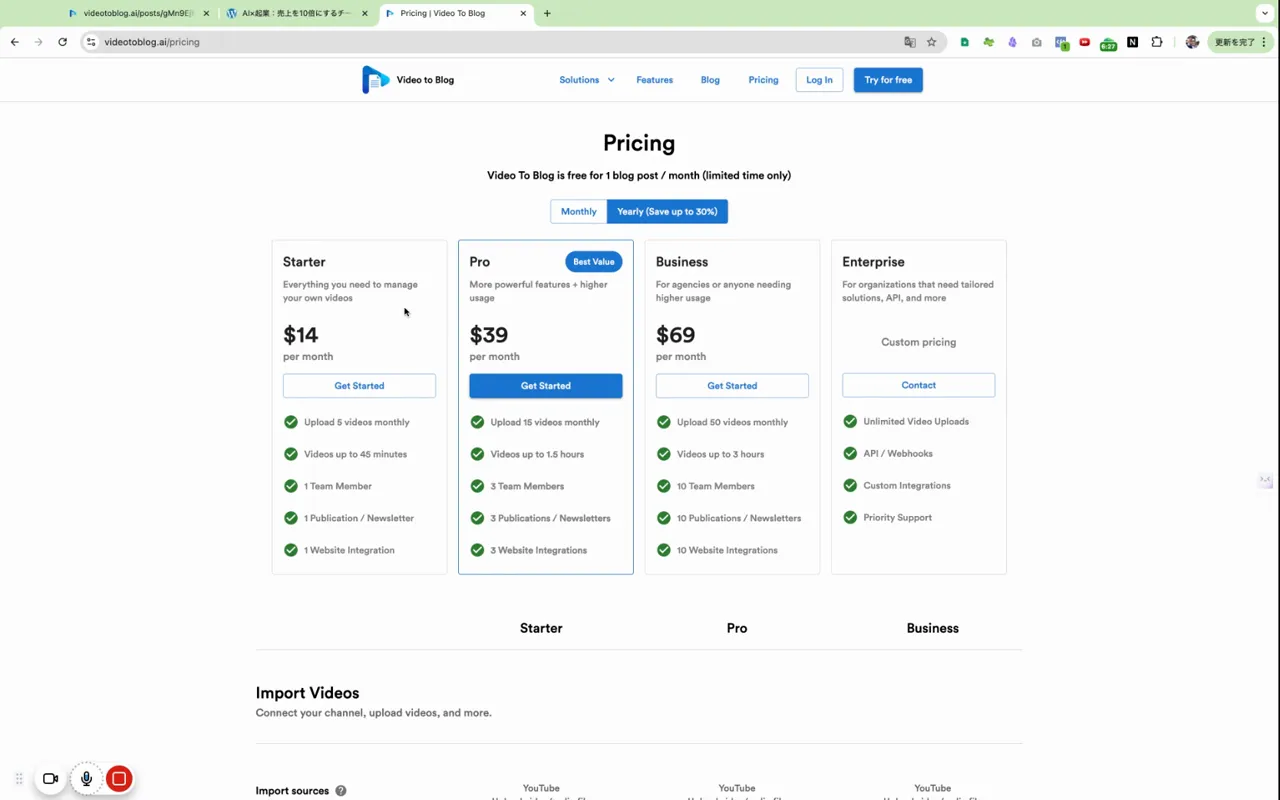
Task: Close the videotoblog.ai/posts tab
Action: [x=206, y=14]
